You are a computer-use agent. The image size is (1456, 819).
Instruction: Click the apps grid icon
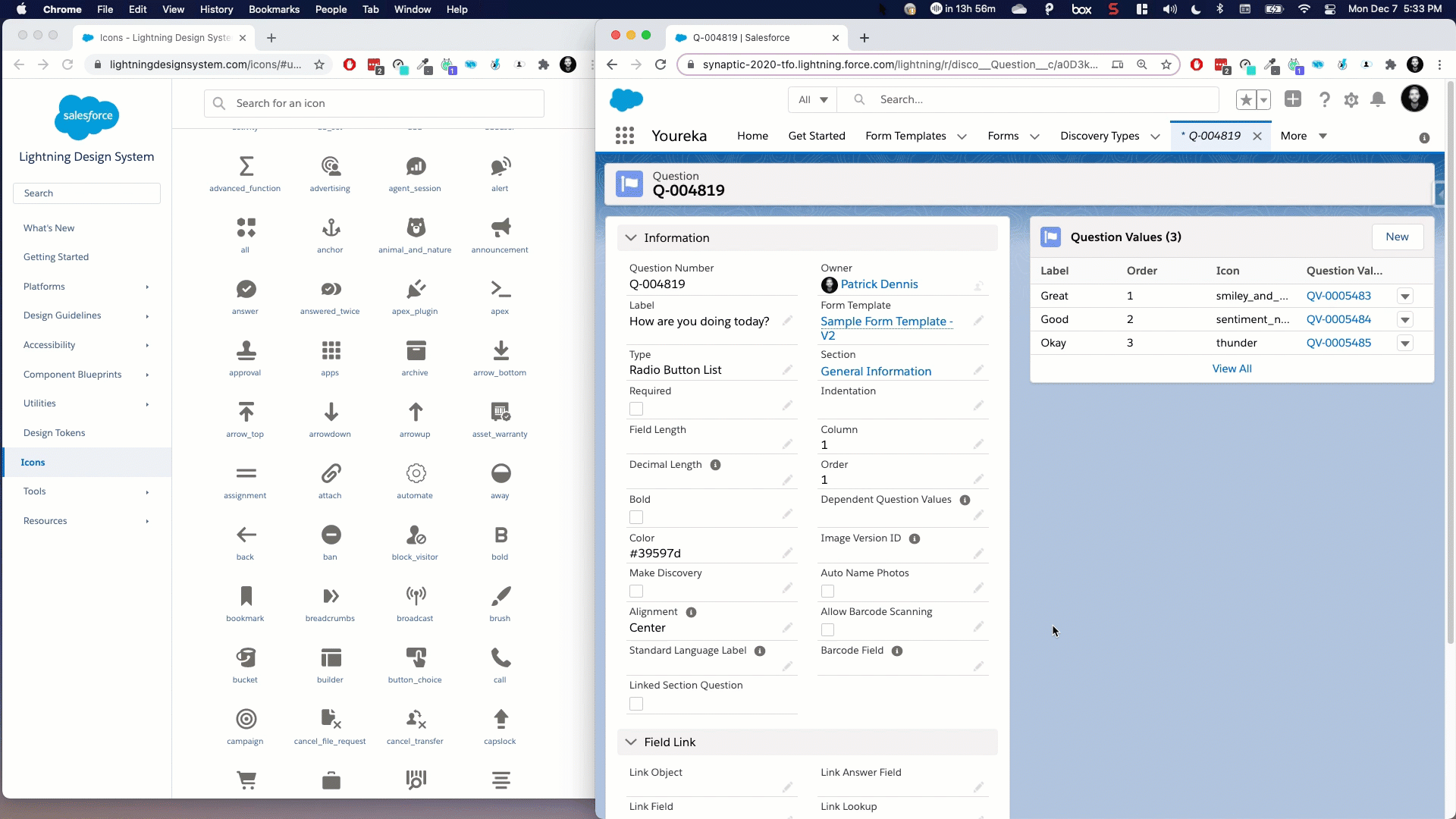tap(331, 350)
